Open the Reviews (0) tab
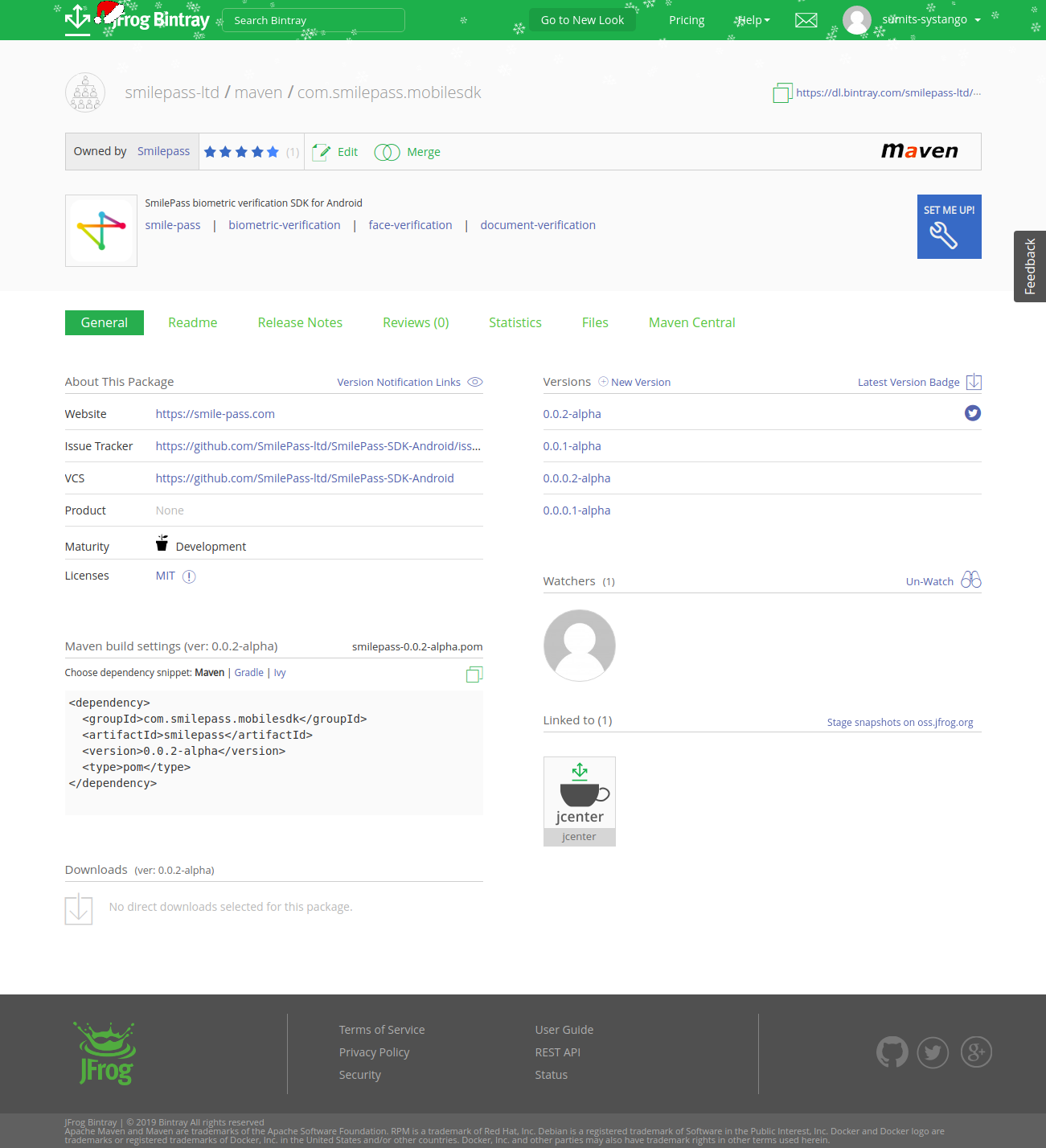Screen dimensions: 1046x1148 click(x=416, y=322)
